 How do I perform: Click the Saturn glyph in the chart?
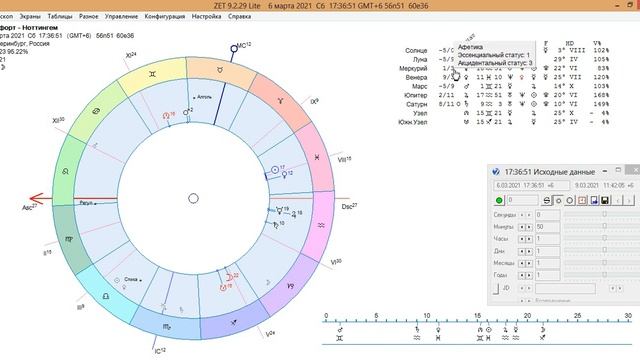click(x=276, y=224)
